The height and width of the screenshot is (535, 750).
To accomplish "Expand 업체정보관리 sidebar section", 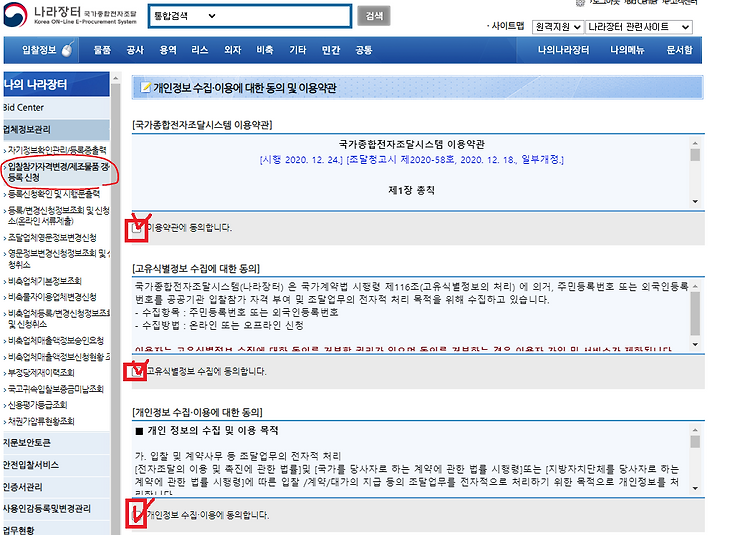I will 56,130.
